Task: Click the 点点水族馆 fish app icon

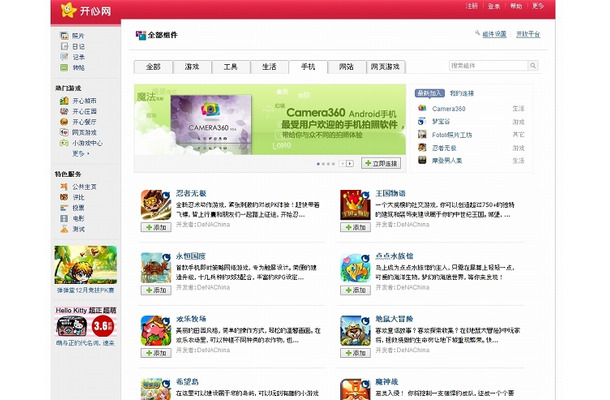Action: coord(355,268)
